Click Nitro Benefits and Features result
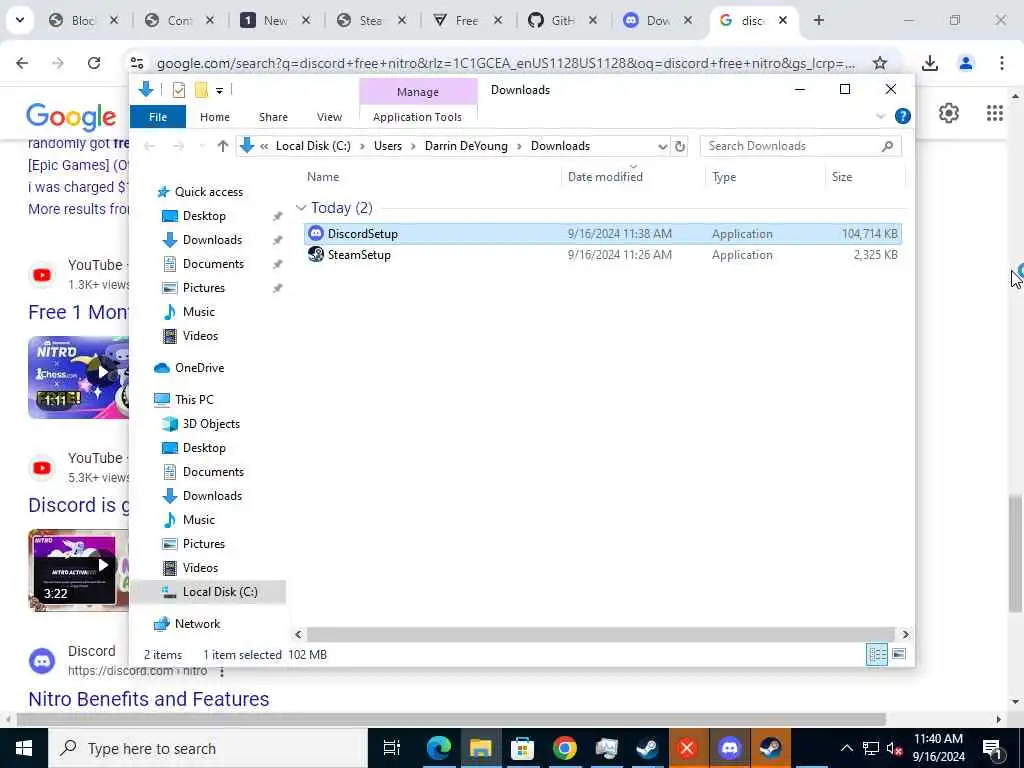Screen dimensions: 1024x768 point(149,699)
